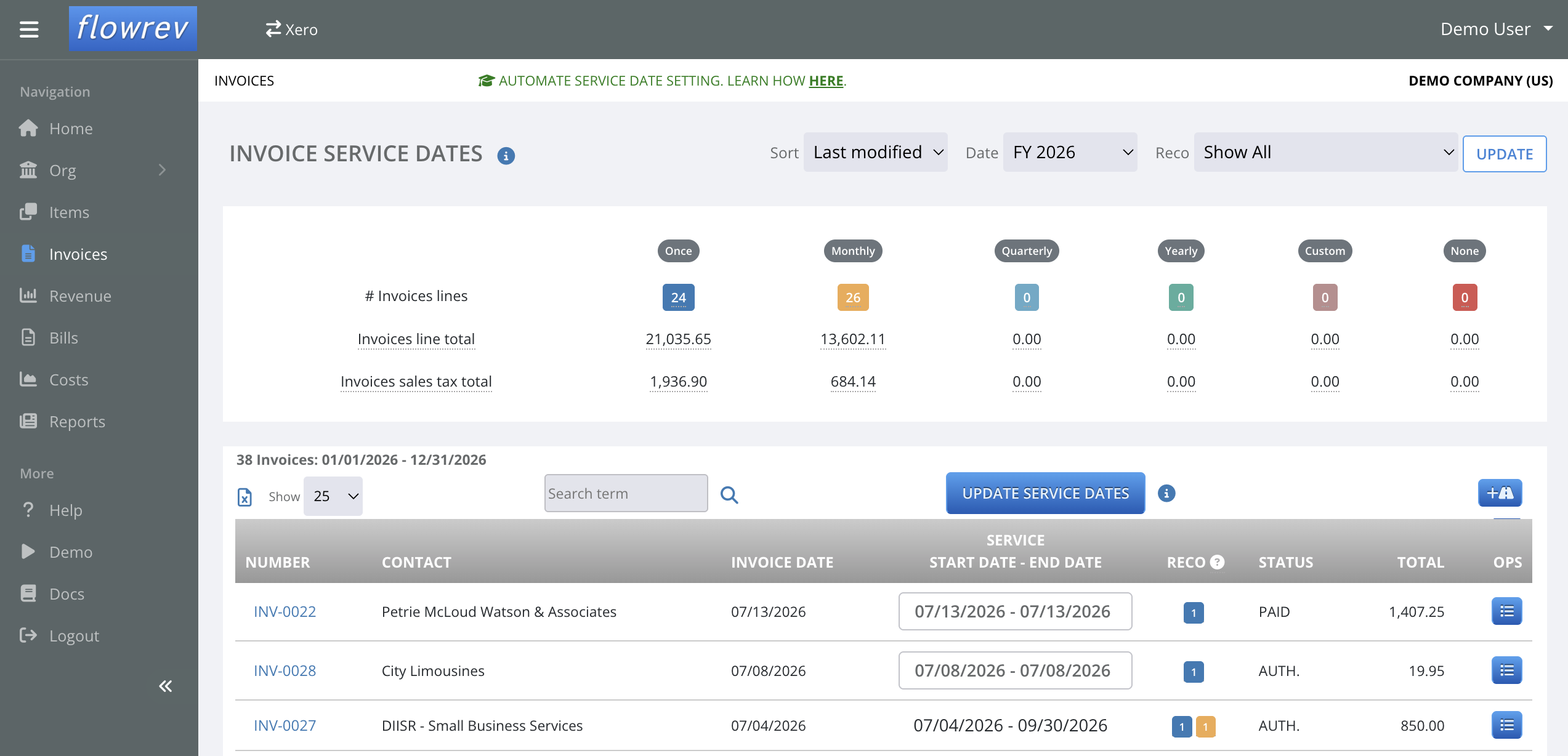This screenshot has height=756, width=1568.
Task: Collapse sidebar with double chevron icon
Action: 165,686
